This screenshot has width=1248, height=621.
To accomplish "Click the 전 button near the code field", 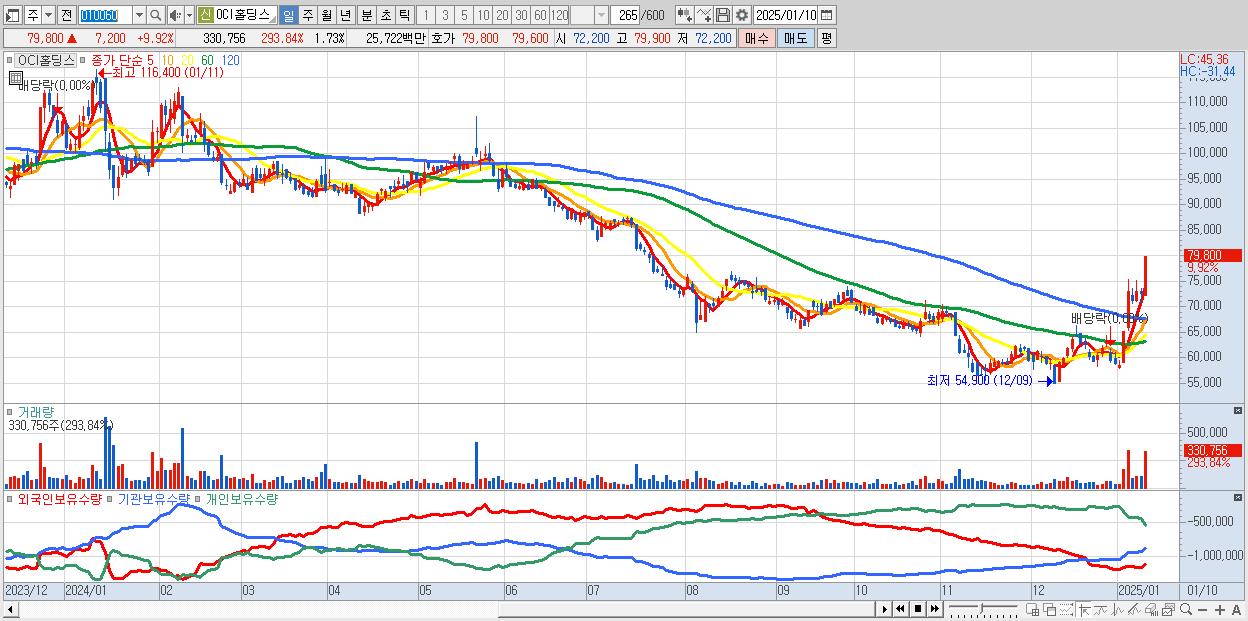I will [x=66, y=15].
